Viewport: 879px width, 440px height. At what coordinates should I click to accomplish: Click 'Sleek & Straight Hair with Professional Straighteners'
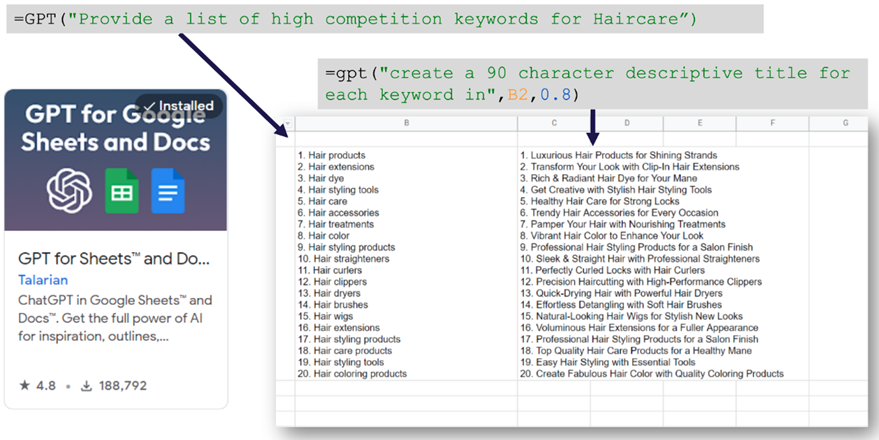[x=648, y=259]
